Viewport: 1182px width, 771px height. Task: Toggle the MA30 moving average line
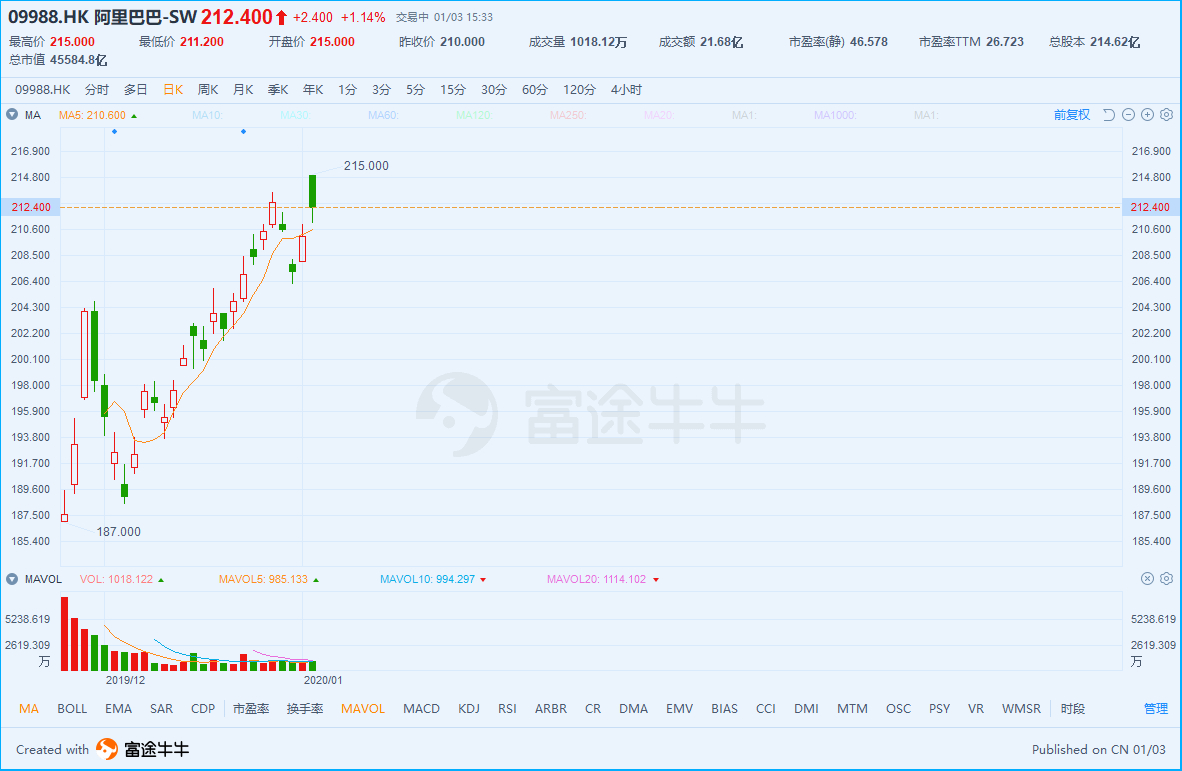tap(296, 115)
